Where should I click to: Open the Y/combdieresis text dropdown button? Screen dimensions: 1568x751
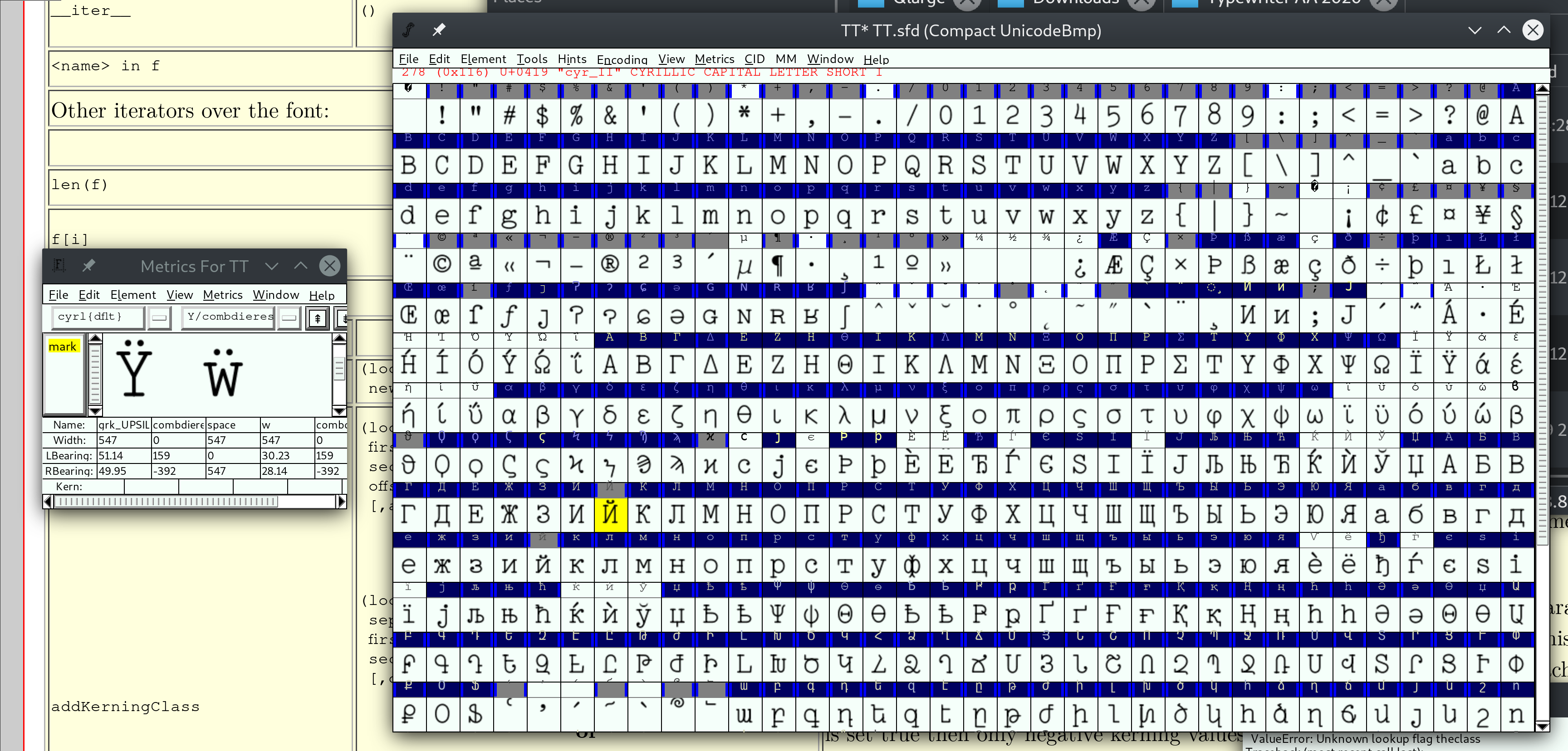289,317
